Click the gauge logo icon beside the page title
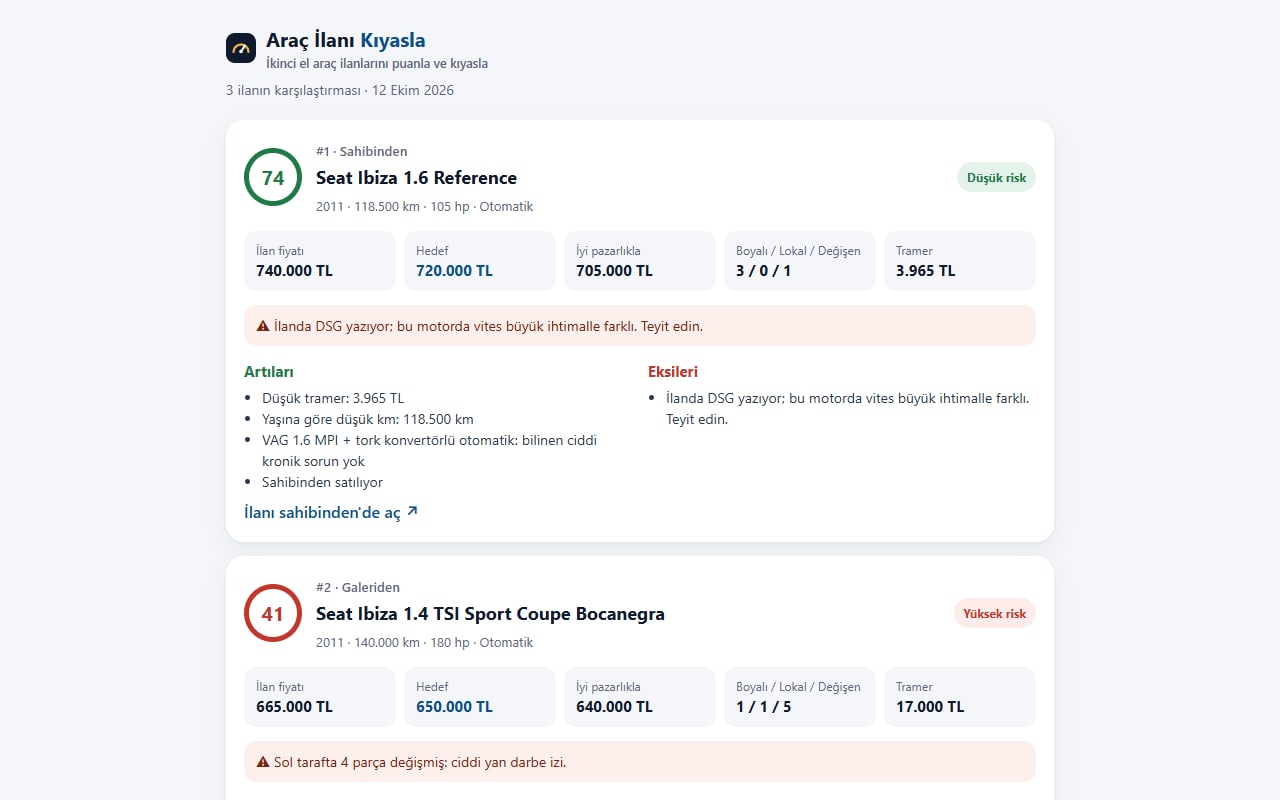The height and width of the screenshot is (800, 1280). coord(241,48)
